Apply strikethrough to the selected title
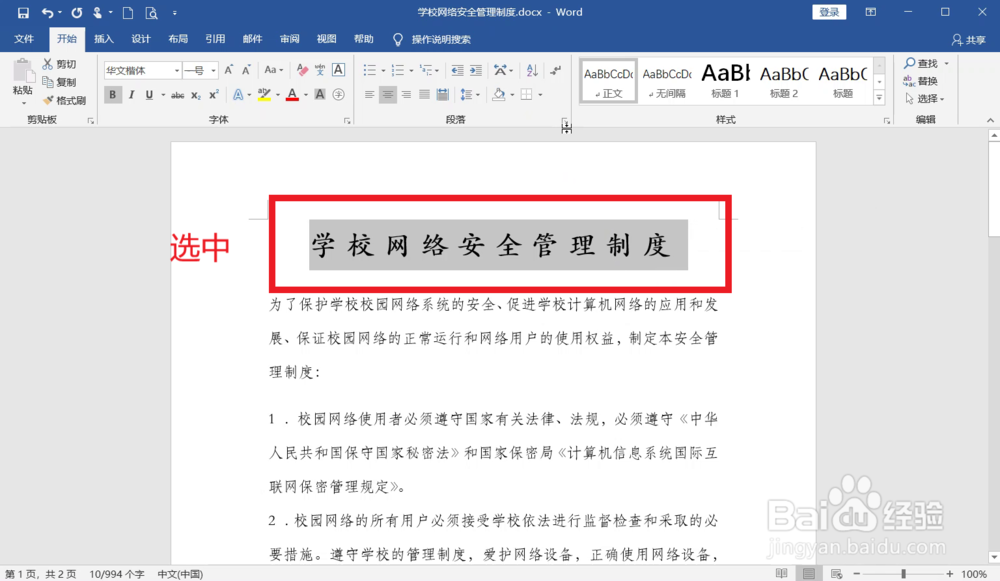 (x=178, y=94)
